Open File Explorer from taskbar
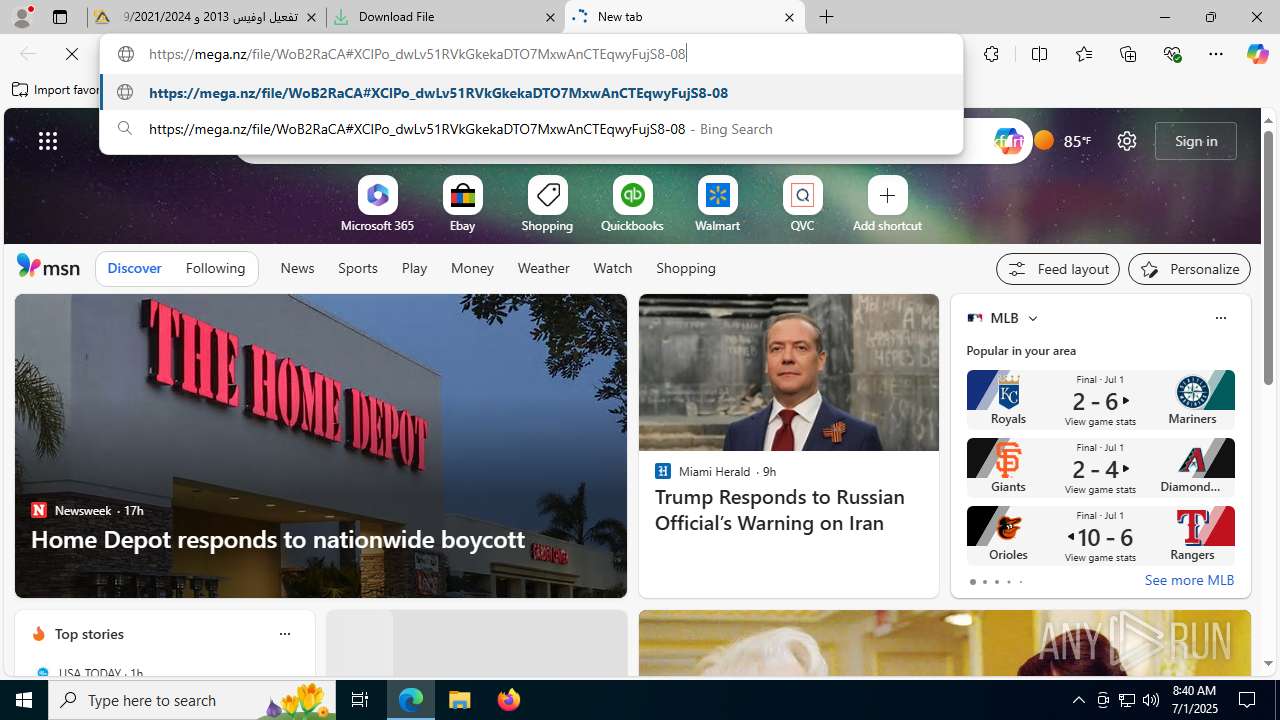1280x720 pixels. click(460, 700)
